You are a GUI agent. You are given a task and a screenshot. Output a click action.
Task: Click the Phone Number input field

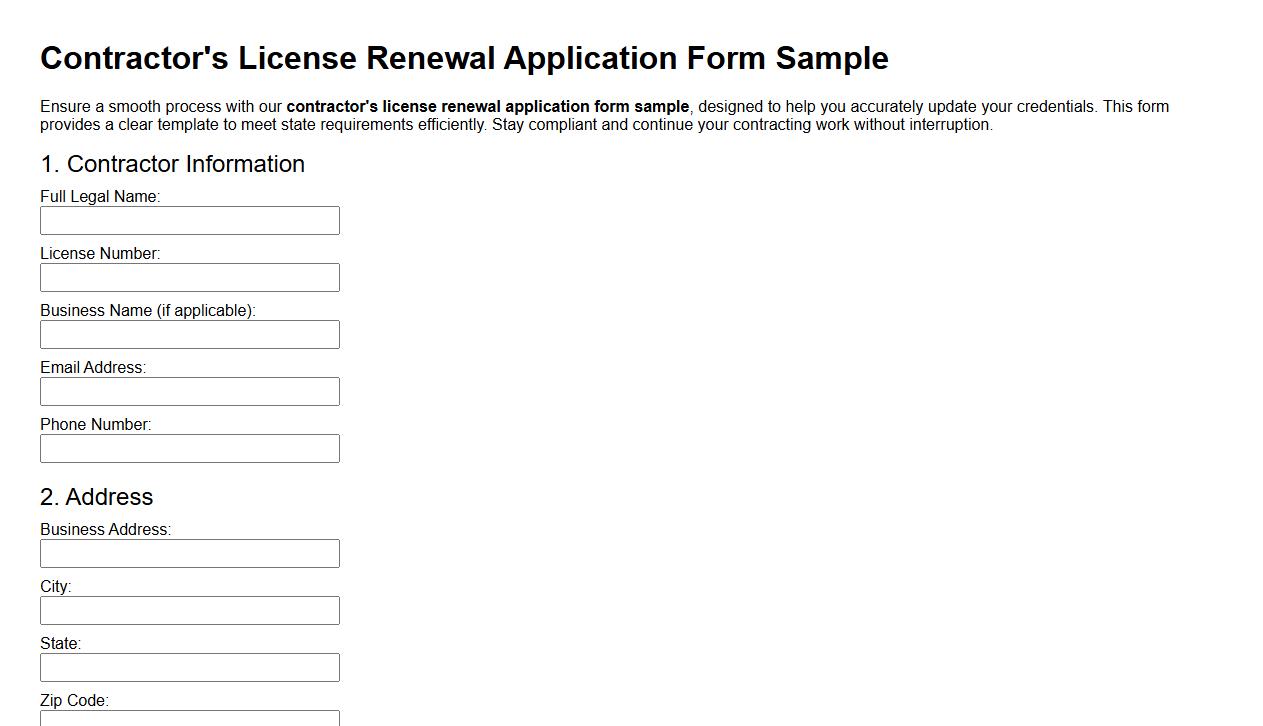pyautogui.click(x=189, y=448)
